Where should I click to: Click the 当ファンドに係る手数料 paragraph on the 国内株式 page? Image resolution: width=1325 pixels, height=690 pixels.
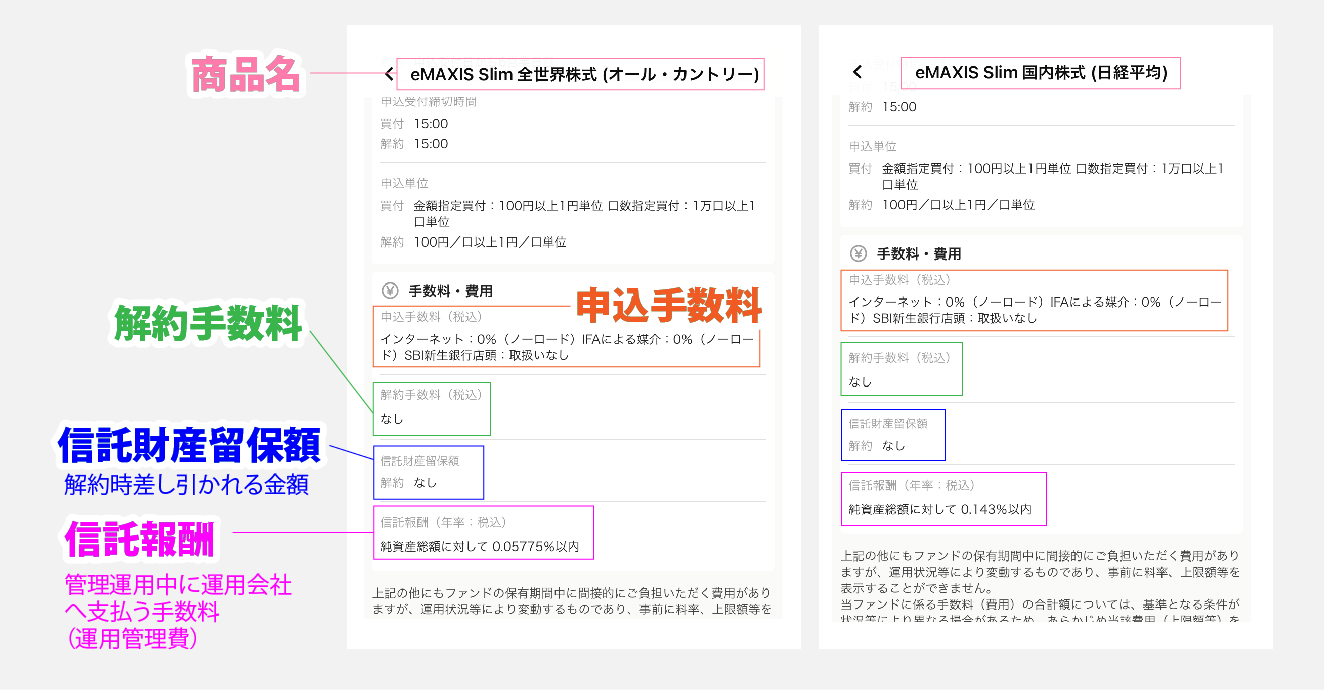click(1040, 610)
